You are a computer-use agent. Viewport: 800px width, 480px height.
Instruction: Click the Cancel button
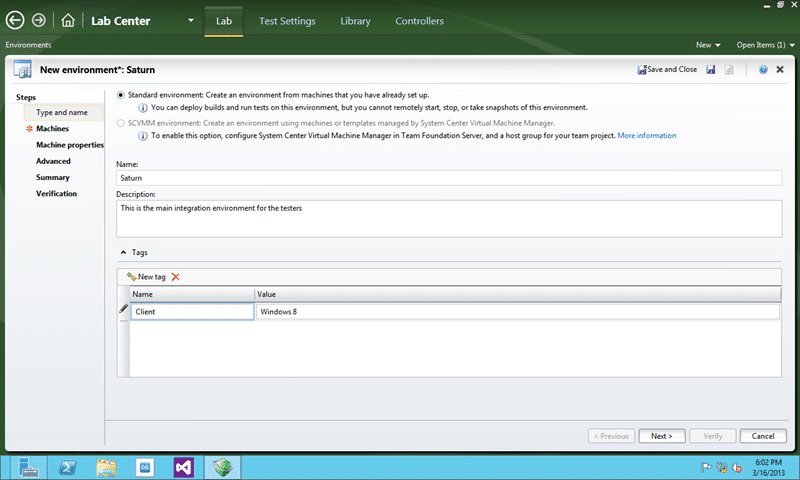click(x=763, y=436)
